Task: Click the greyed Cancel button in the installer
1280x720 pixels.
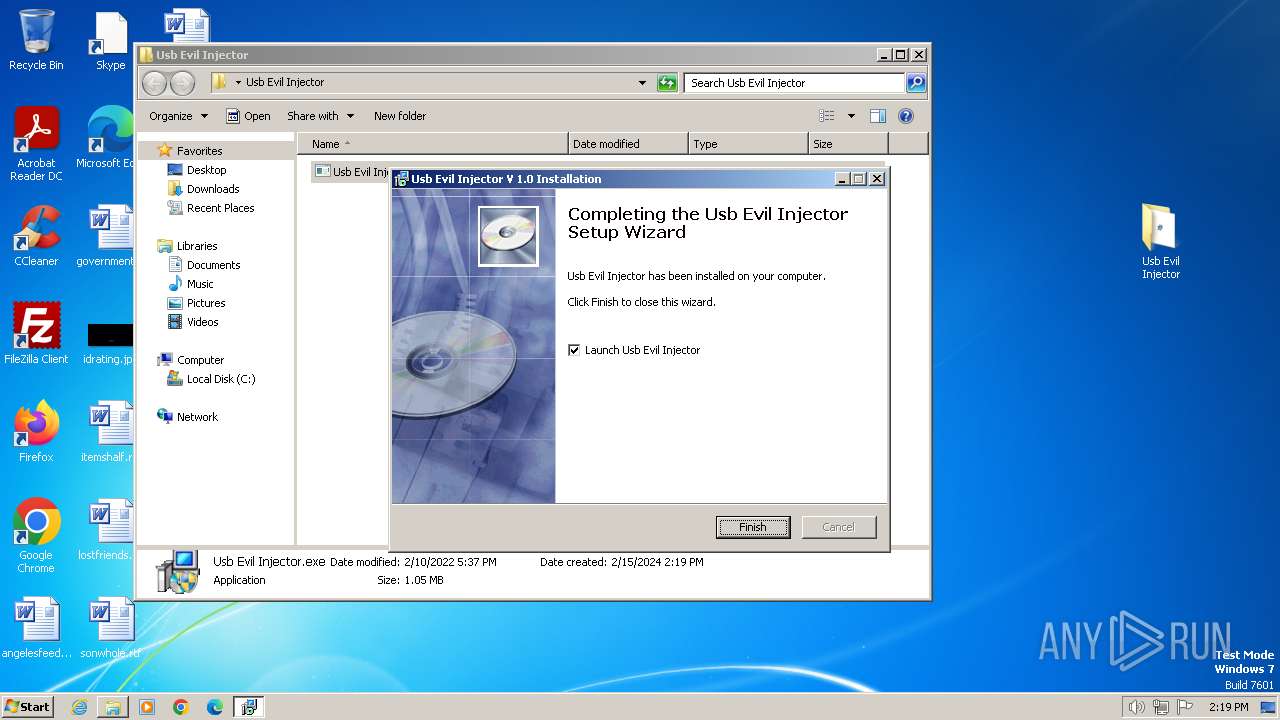Action: tap(838, 527)
